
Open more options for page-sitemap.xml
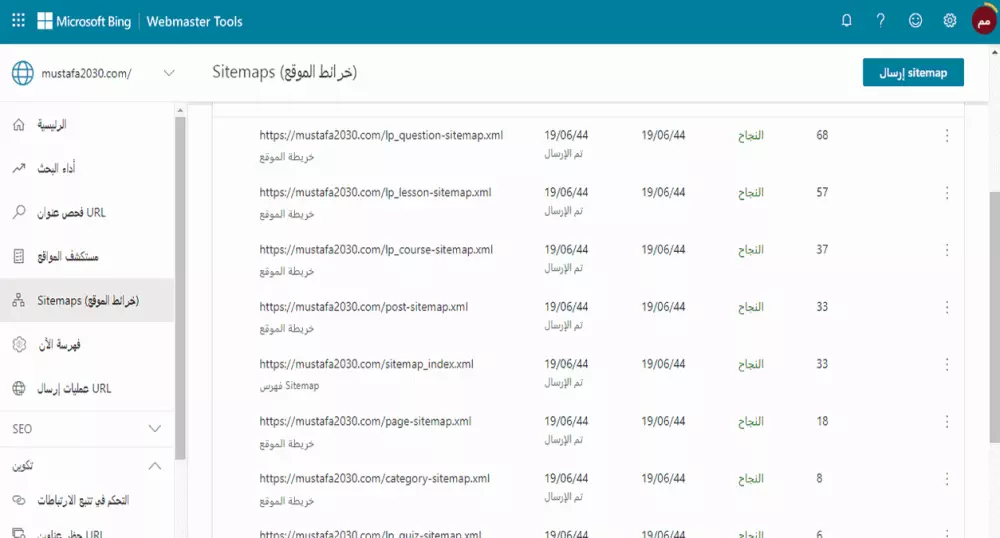click(x=946, y=422)
